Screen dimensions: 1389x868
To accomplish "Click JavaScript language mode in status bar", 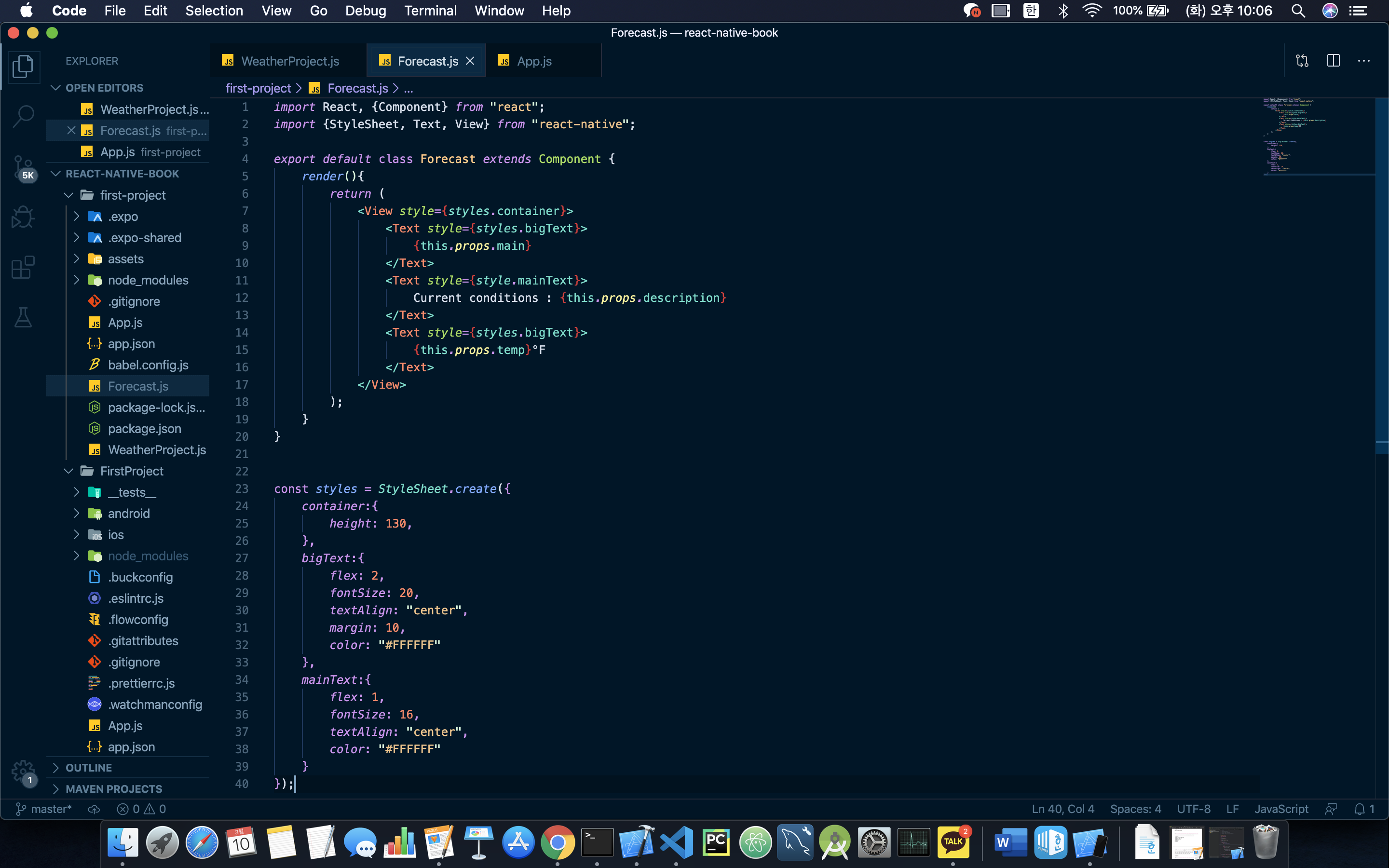I will (x=1280, y=809).
